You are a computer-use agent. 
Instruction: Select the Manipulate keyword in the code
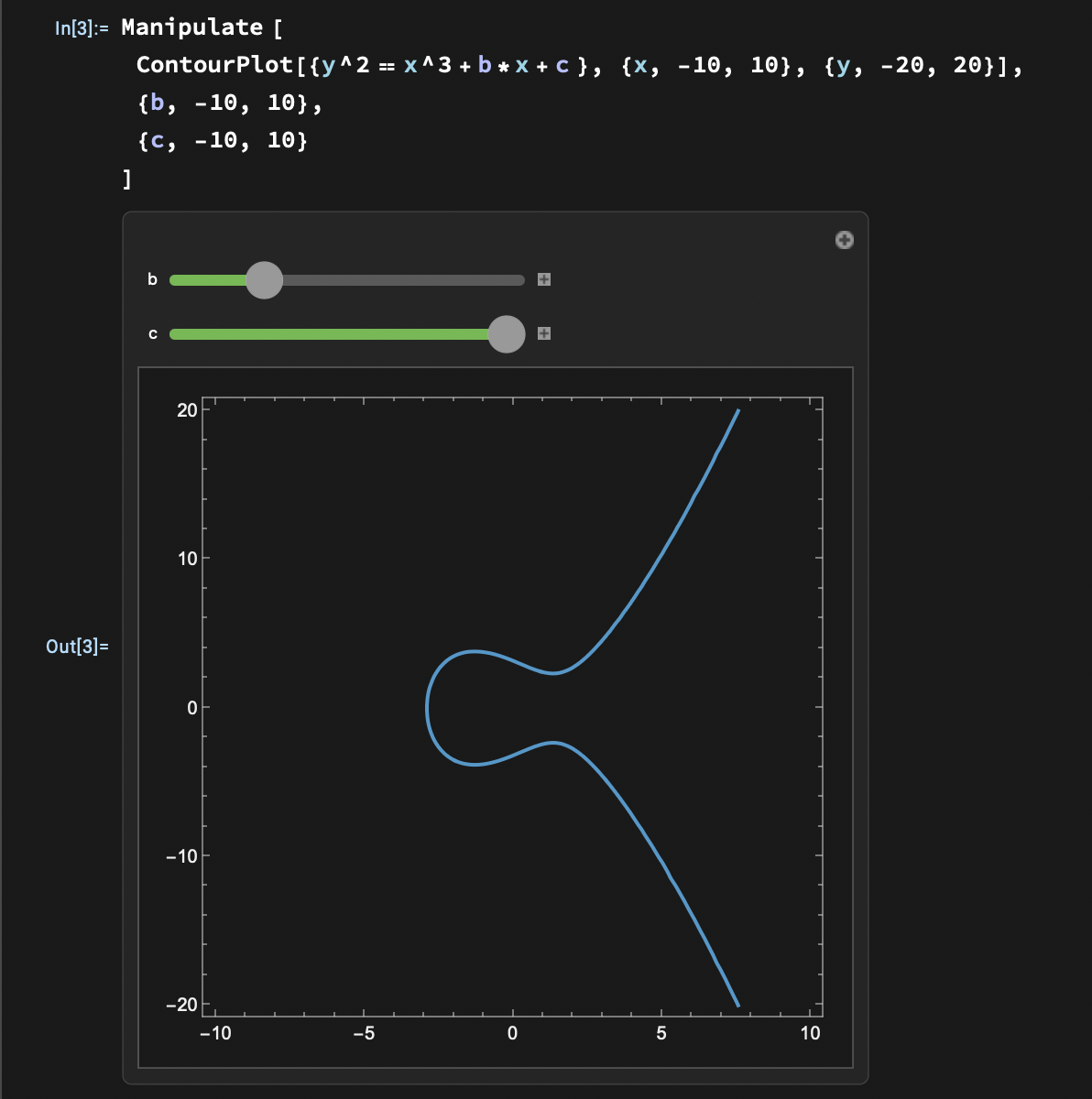pos(192,27)
